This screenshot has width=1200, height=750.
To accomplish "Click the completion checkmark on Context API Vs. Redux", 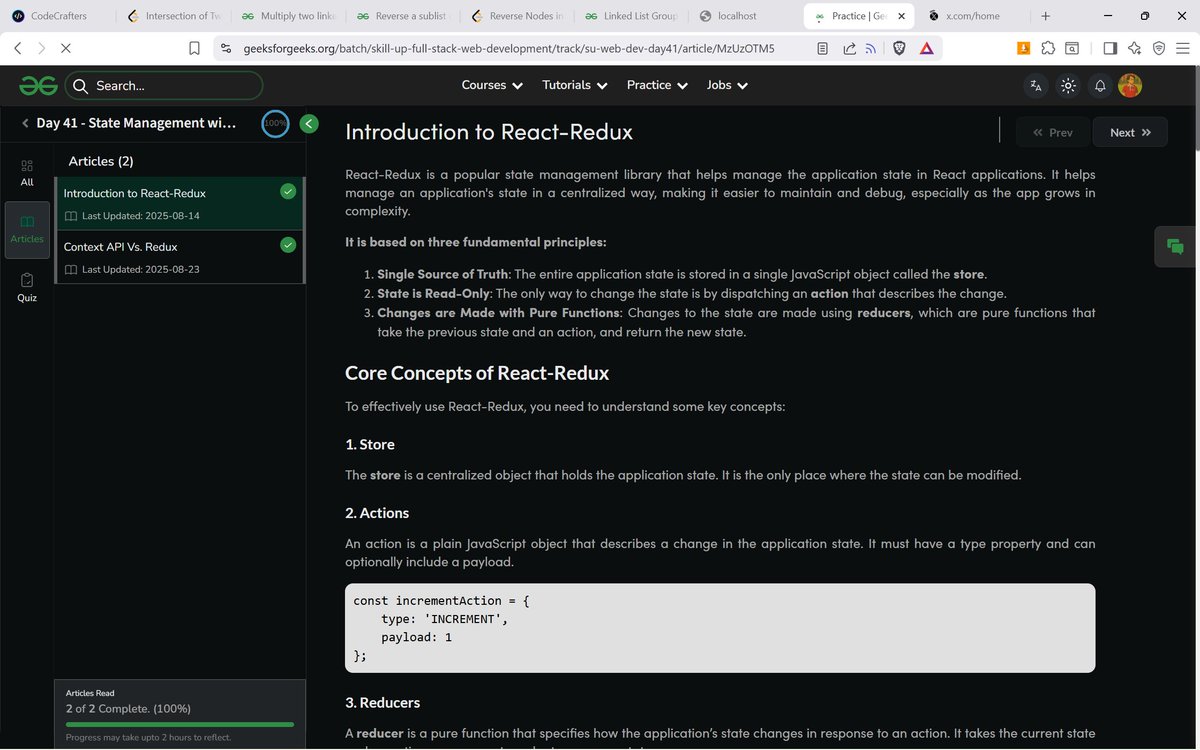I will point(288,244).
